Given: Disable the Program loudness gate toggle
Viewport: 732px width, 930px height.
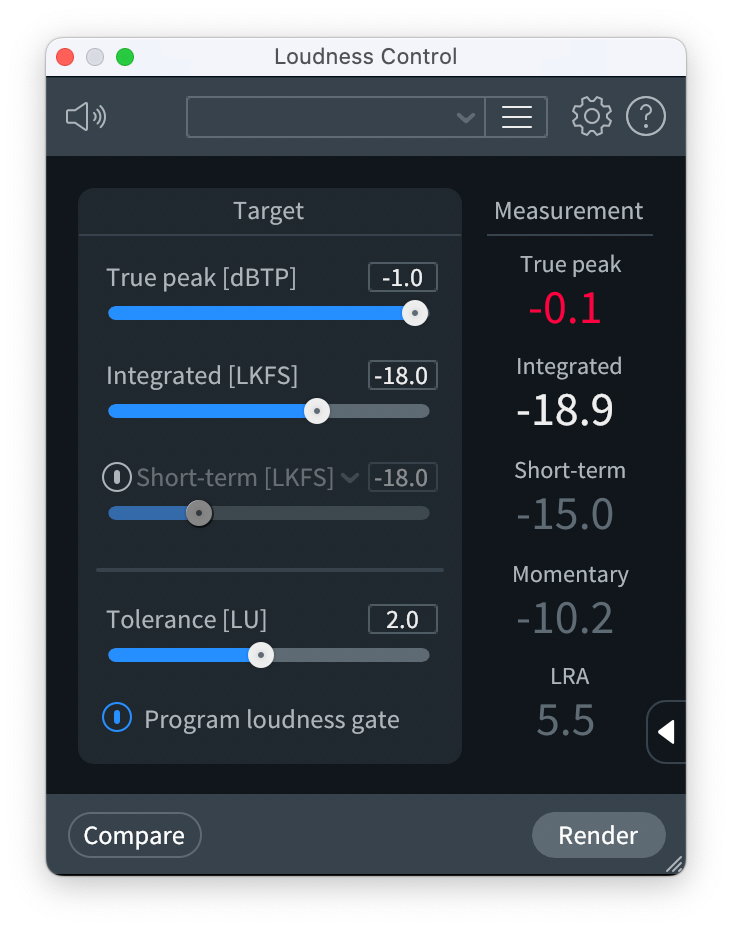Looking at the screenshot, I should point(117,717).
